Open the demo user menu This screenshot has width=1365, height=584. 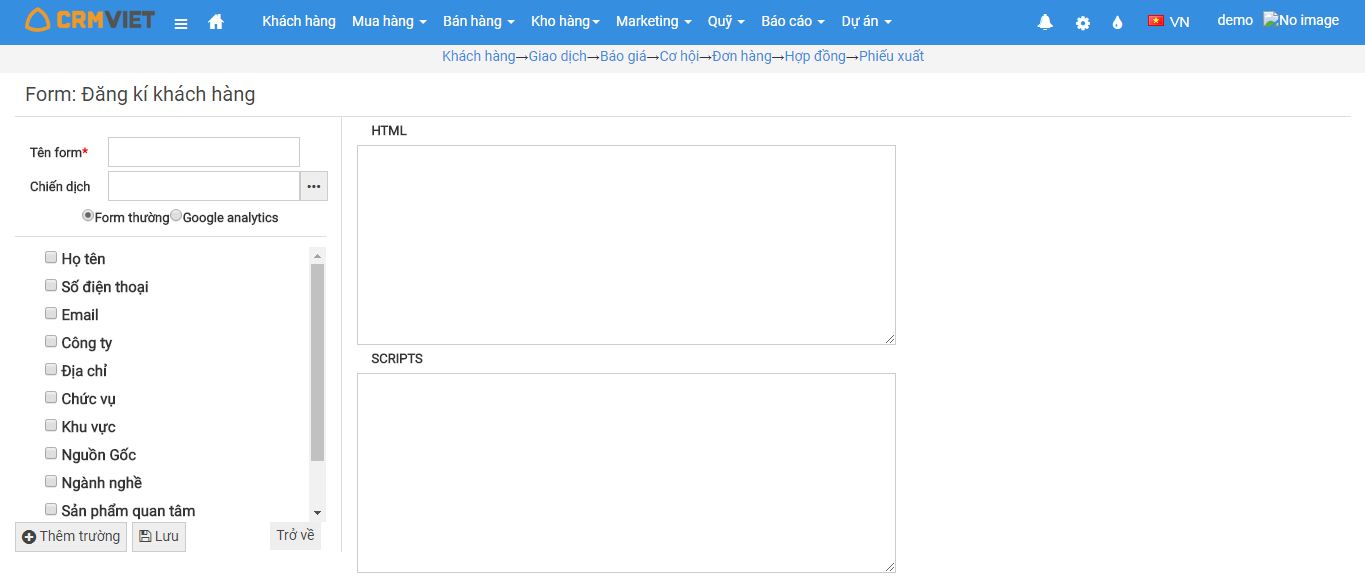1235,20
